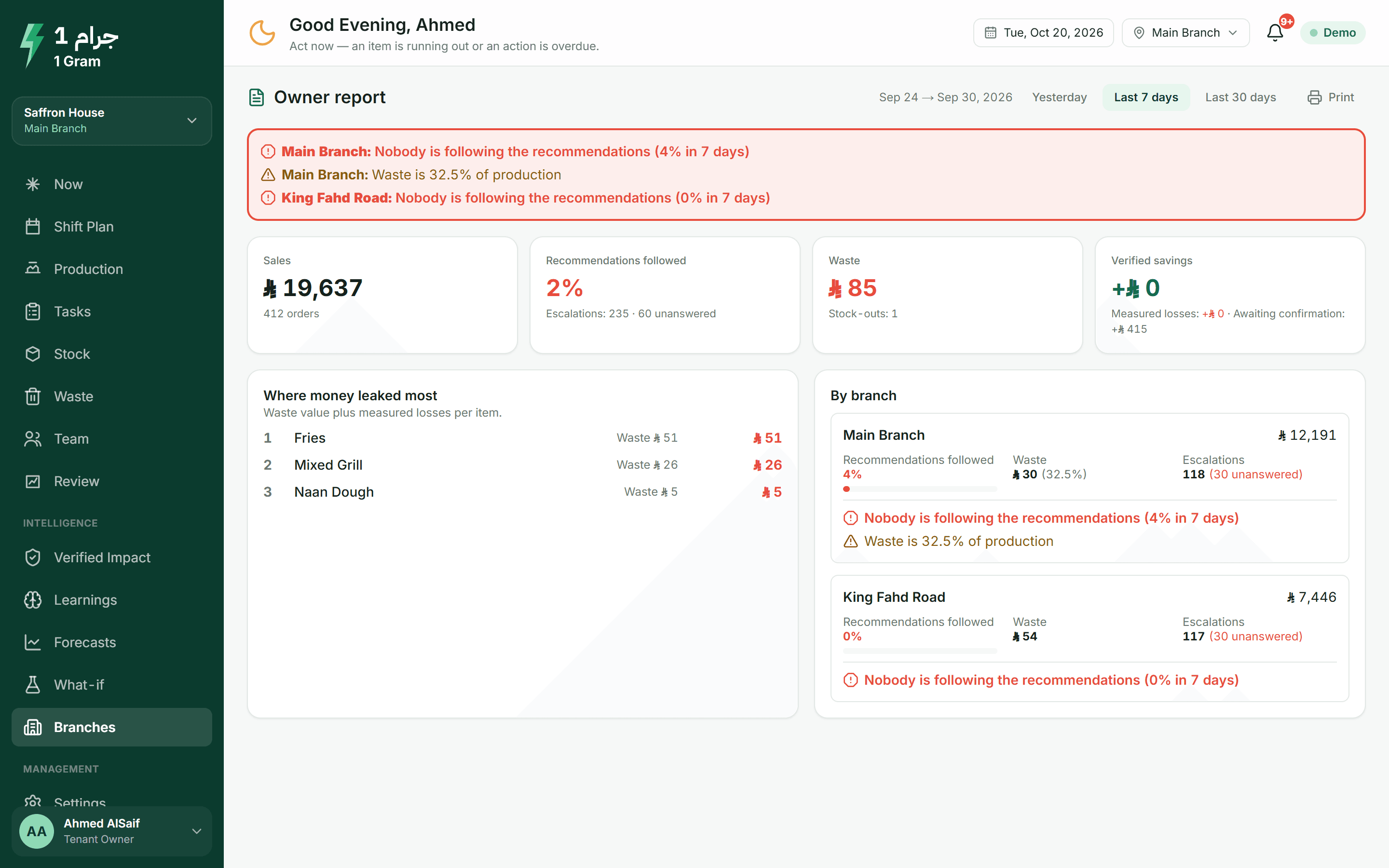This screenshot has height=868, width=1389.
Task: Click the Verified Impact shield icon
Action: pos(33,557)
